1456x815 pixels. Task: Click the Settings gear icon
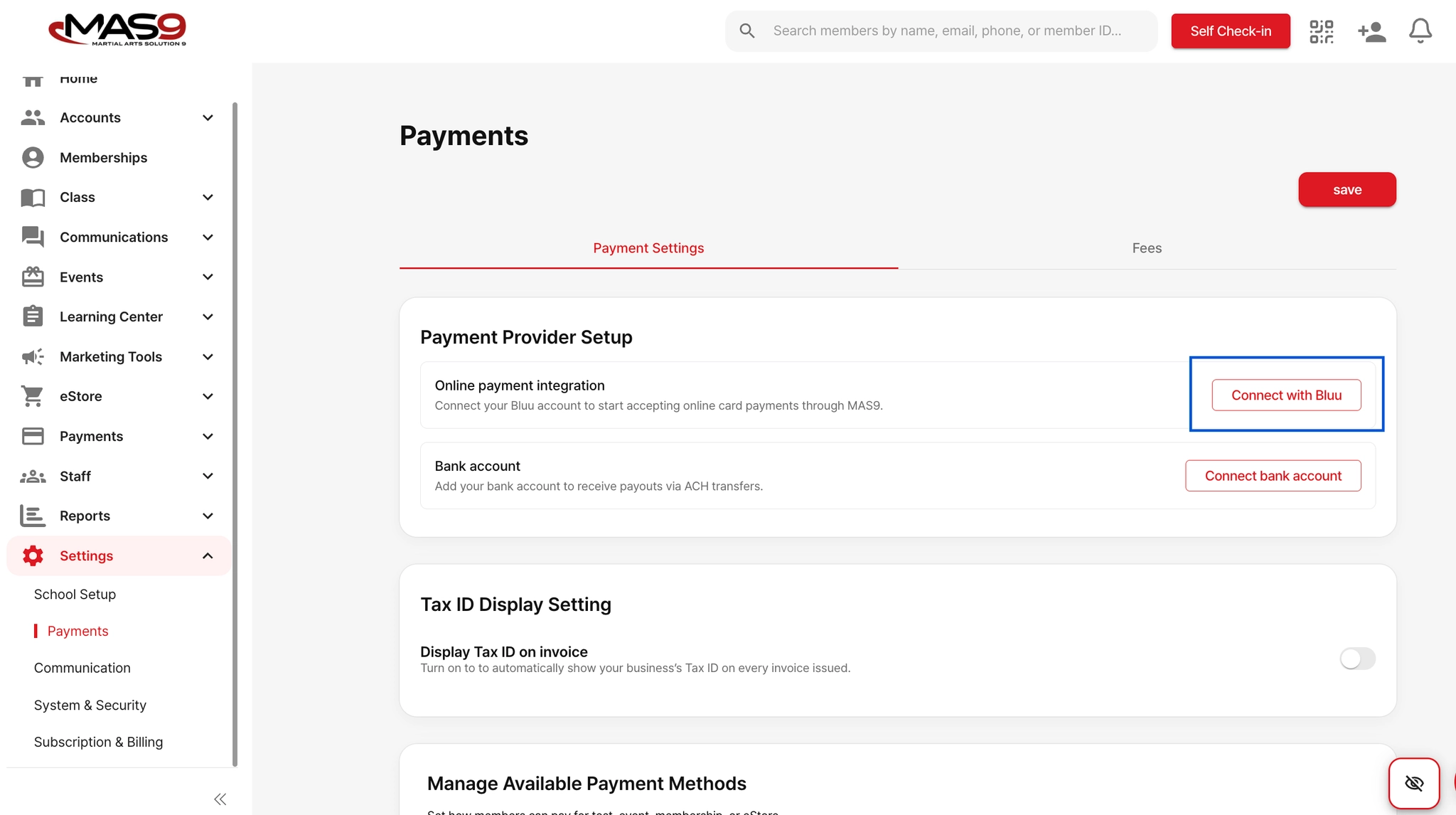(x=33, y=555)
